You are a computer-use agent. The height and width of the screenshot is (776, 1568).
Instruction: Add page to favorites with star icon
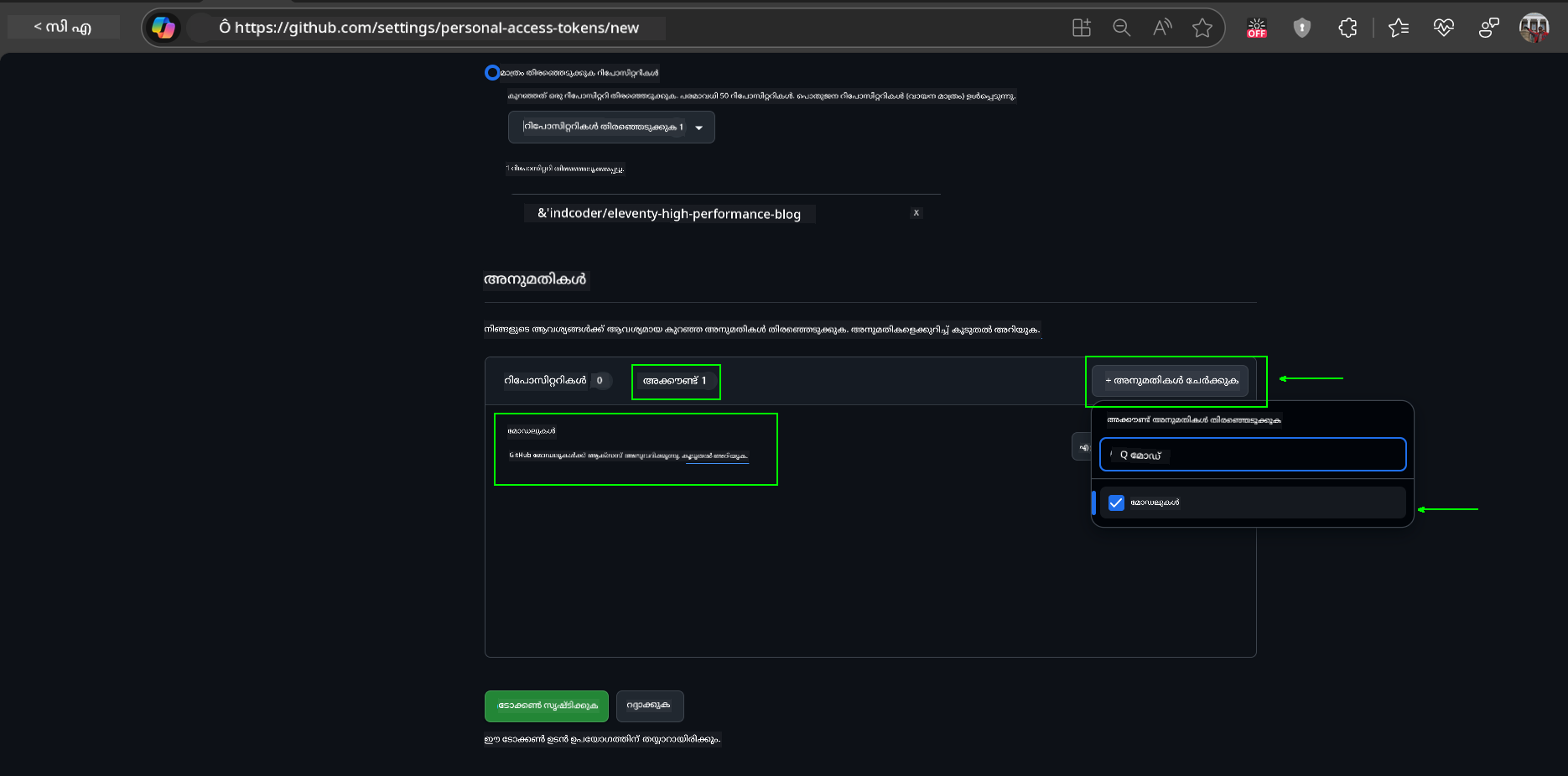pyautogui.click(x=1202, y=28)
